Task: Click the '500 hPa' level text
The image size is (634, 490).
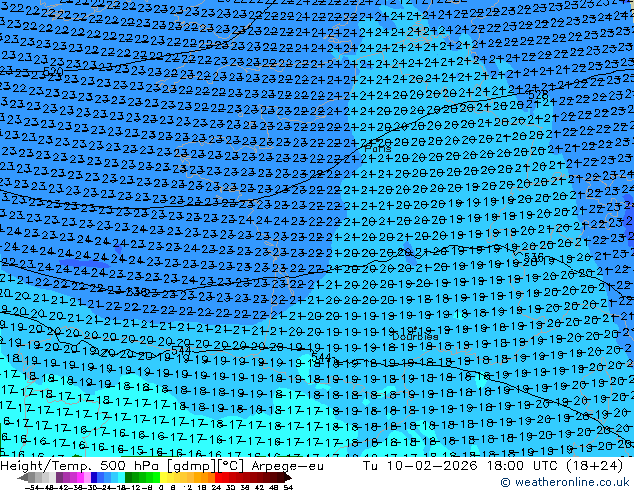Action: pyautogui.click(x=129, y=466)
